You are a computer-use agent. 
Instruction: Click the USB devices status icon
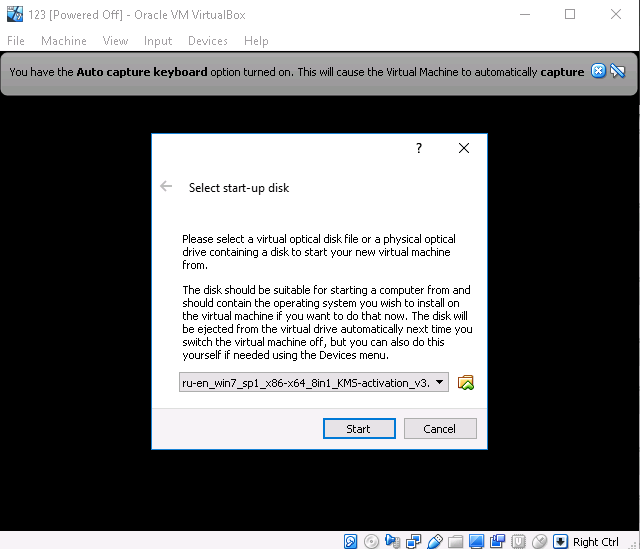coord(434,542)
